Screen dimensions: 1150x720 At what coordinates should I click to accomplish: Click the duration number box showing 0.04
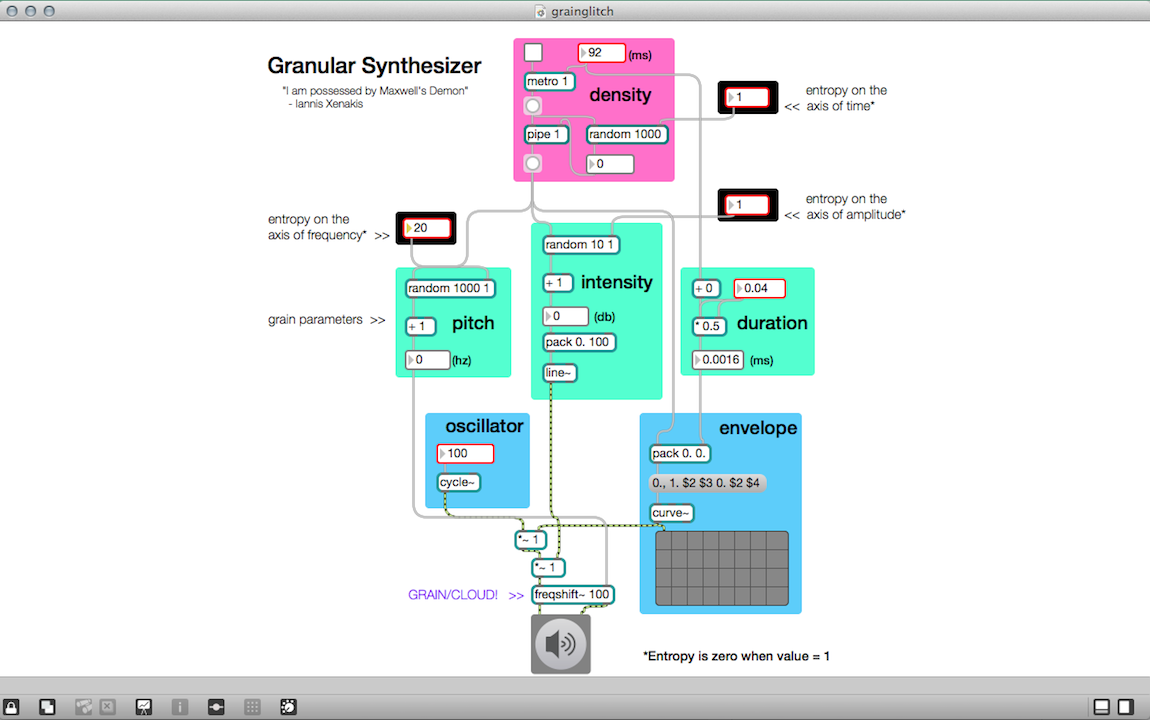point(760,289)
